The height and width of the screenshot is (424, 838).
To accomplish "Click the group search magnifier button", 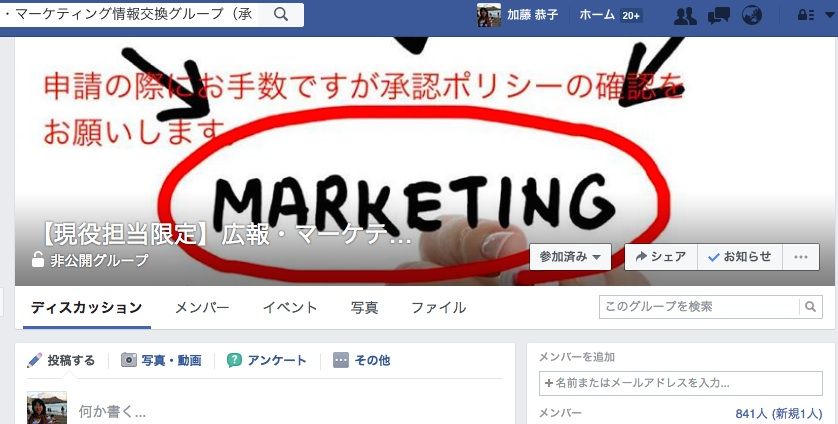I will pyautogui.click(x=811, y=307).
